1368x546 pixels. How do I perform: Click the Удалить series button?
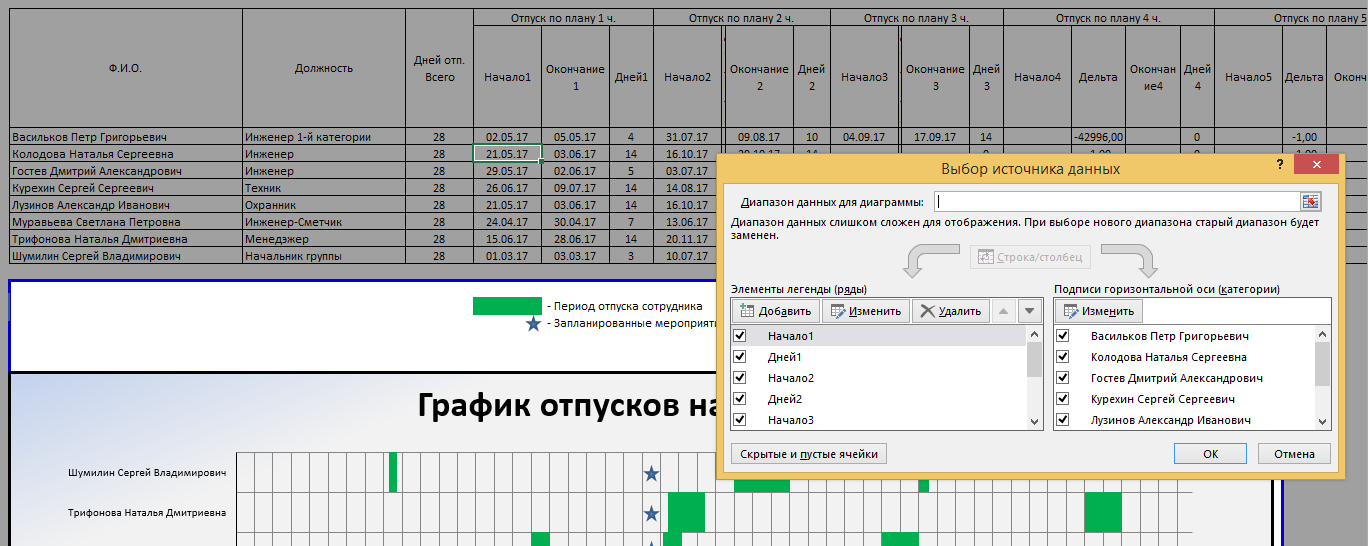pyautogui.click(x=950, y=311)
